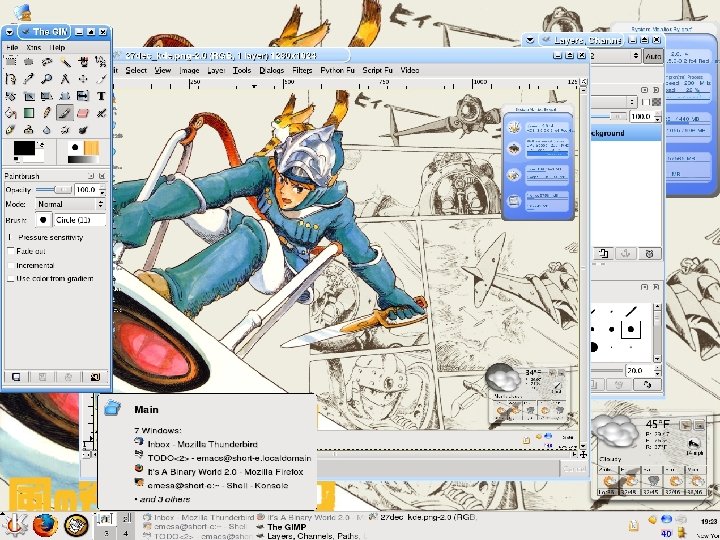Enable Use color from gradient checkbox

pyautogui.click(x=11, y=279)
